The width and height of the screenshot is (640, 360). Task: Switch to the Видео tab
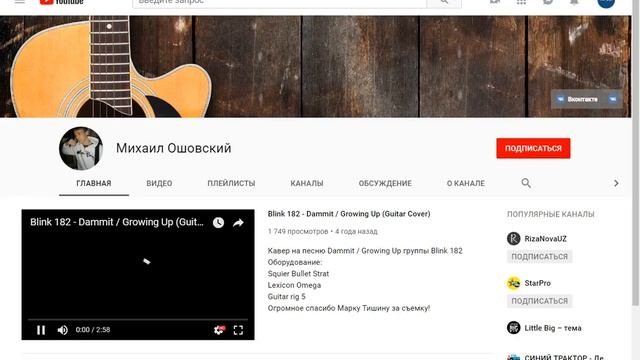click(159, 183)
